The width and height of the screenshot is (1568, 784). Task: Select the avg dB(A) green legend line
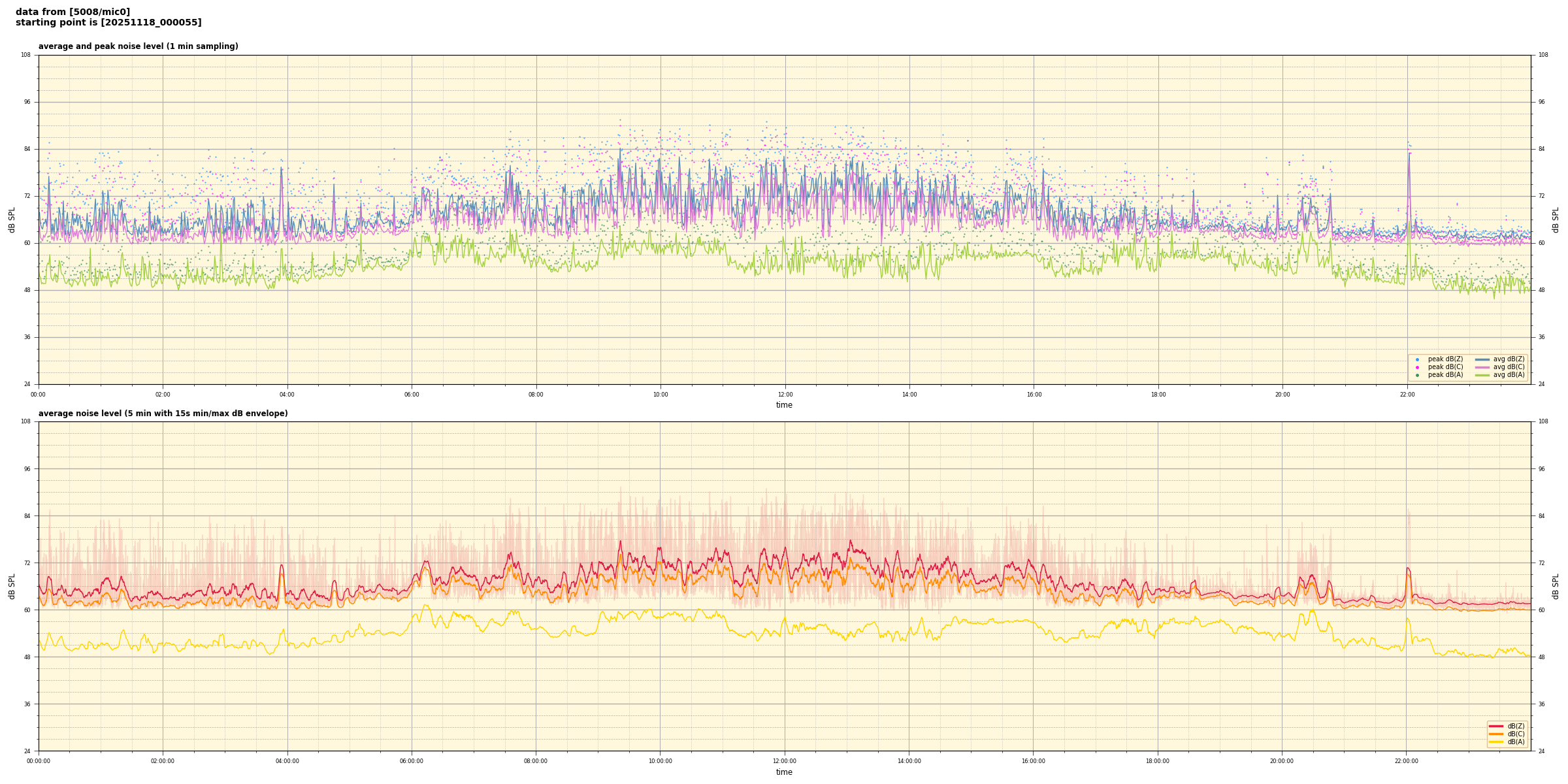tap(1482, 375)
